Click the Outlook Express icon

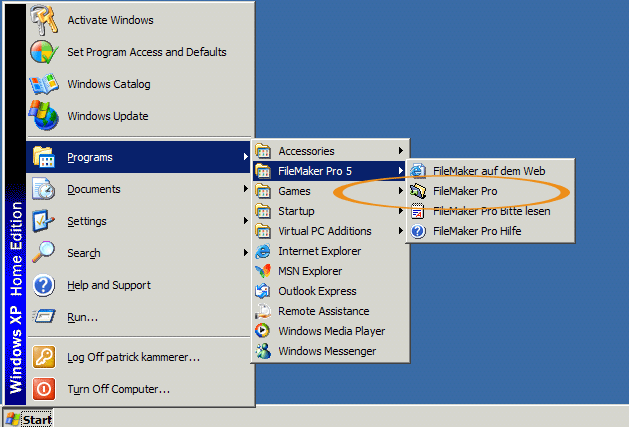pos(263,291)
